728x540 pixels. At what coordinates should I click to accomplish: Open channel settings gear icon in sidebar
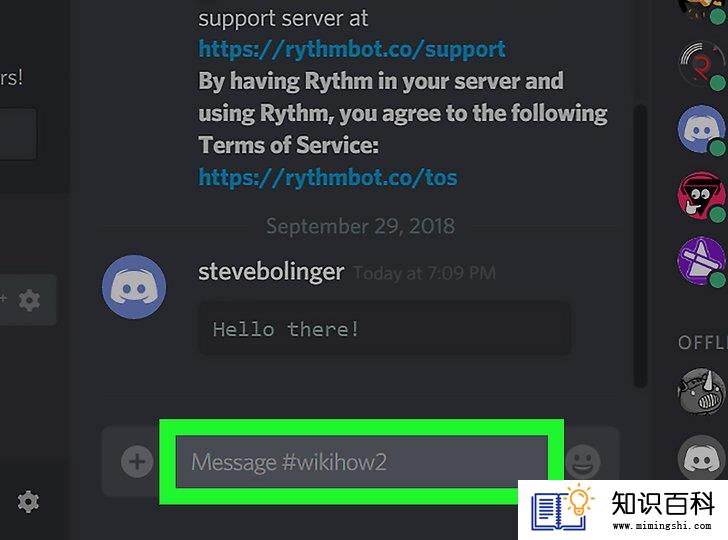point(29,300)
